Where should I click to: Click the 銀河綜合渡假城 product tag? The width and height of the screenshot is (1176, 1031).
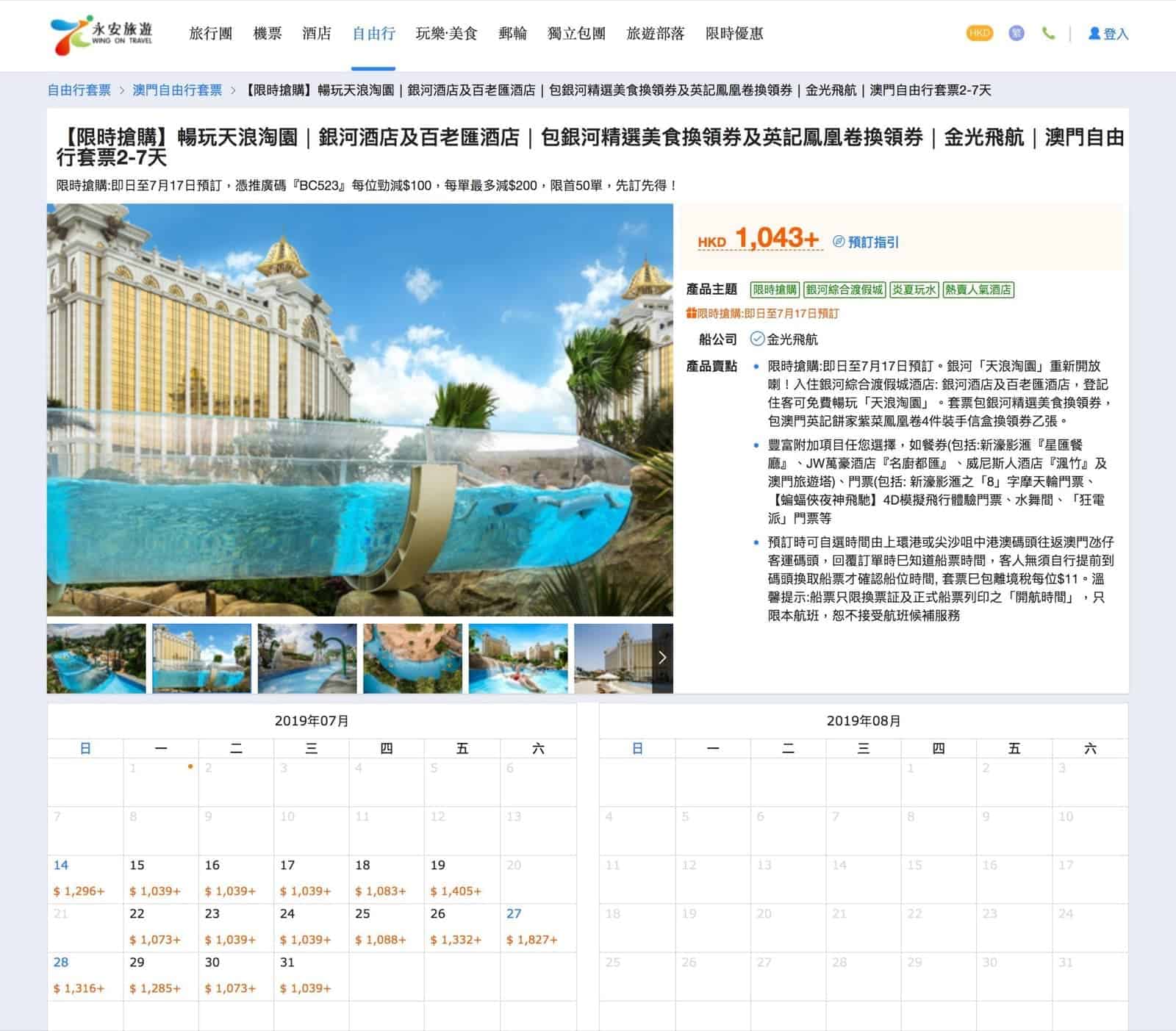[845, 290]
